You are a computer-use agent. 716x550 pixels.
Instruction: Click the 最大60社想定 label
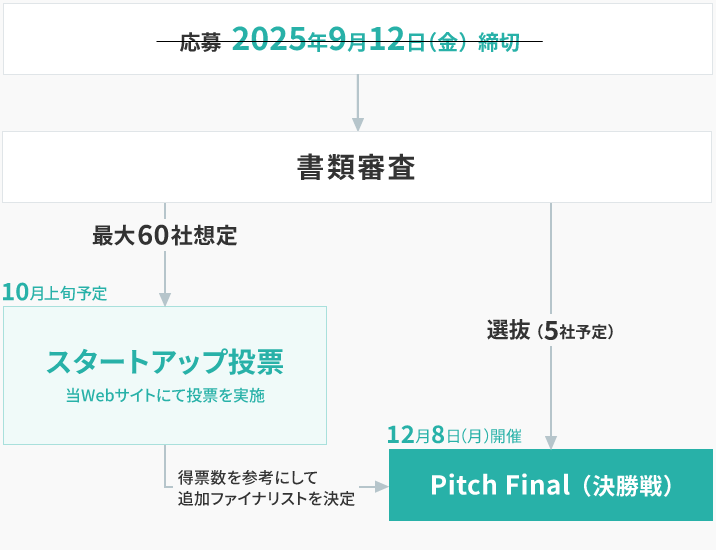(164, 236)
